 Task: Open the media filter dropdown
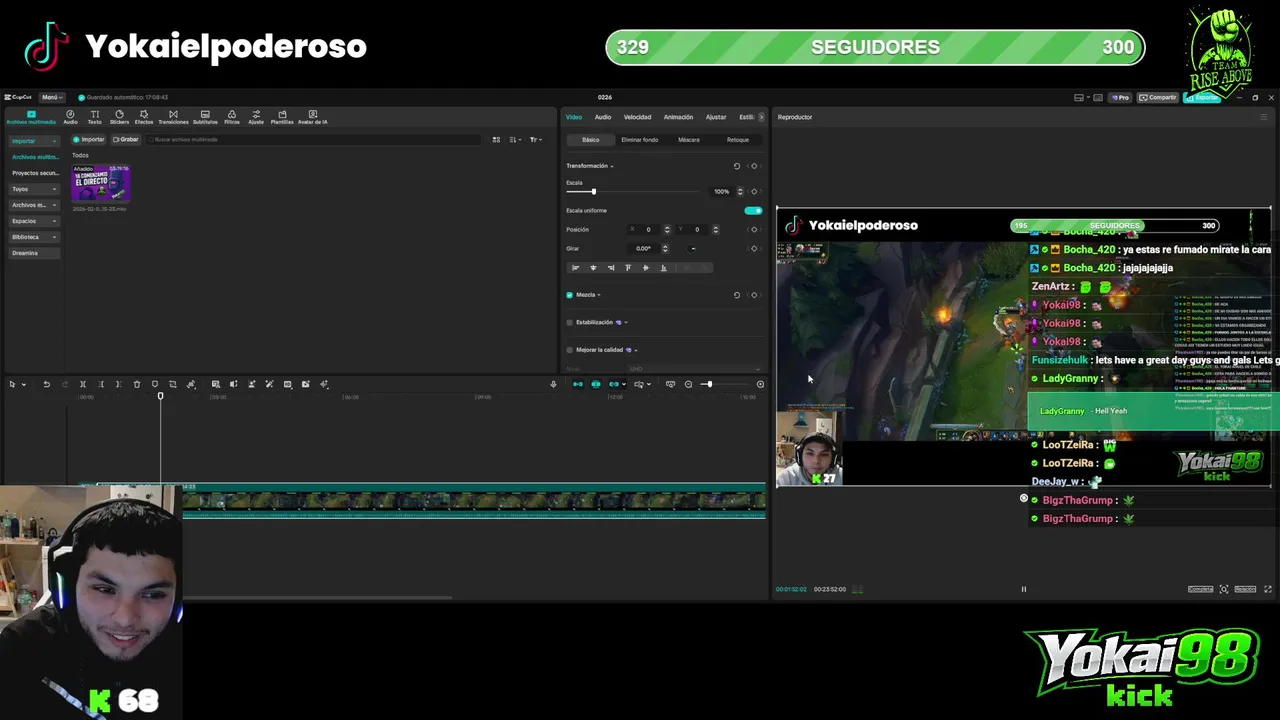coord(535,140)
